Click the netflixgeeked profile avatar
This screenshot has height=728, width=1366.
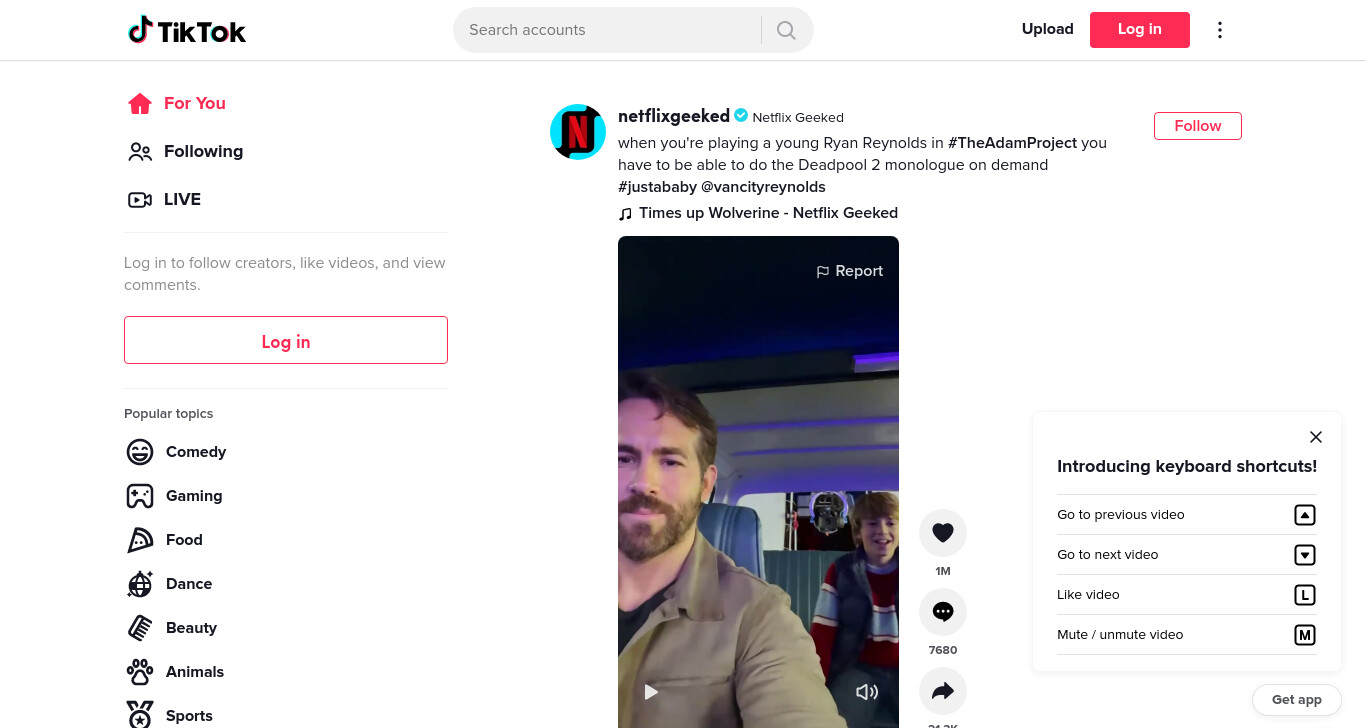(x=578, y=132)
